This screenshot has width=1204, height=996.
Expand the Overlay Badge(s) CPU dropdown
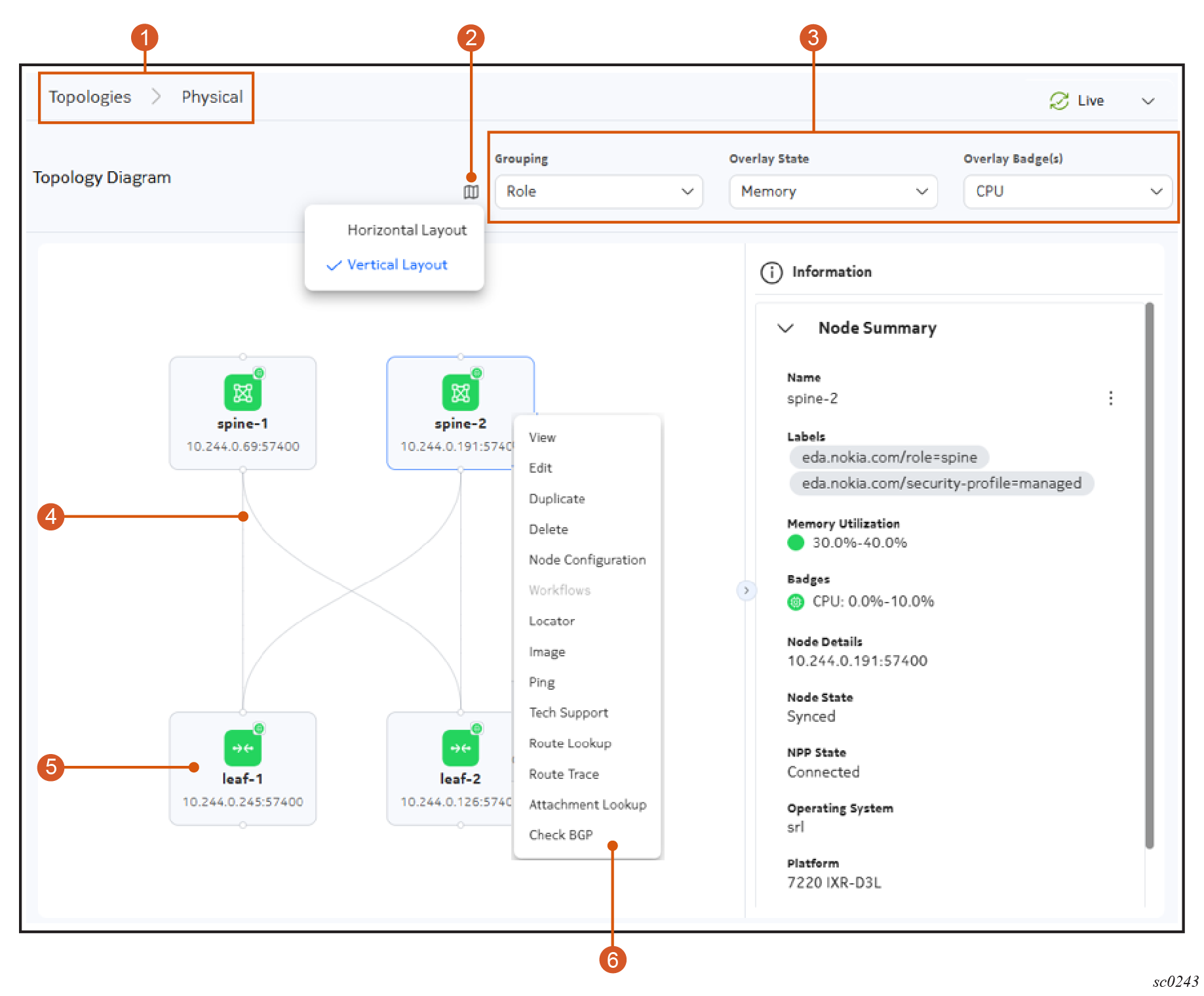1067,191
